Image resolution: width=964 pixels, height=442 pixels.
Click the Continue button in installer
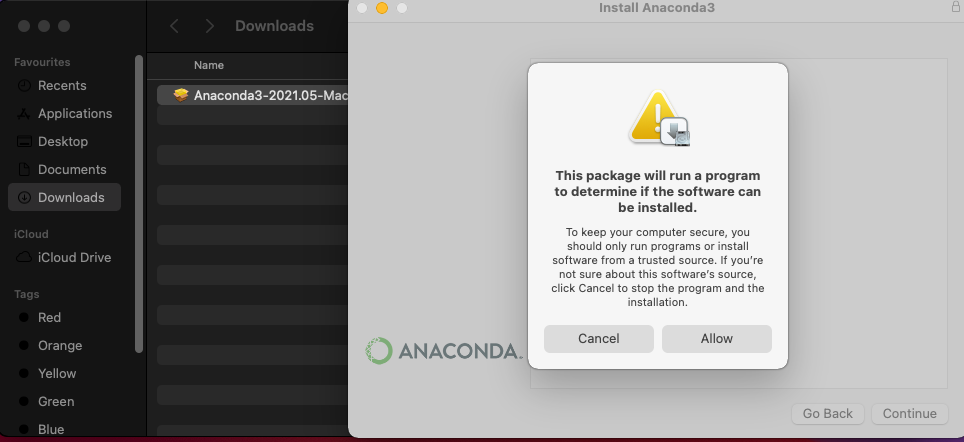[909, 414]
